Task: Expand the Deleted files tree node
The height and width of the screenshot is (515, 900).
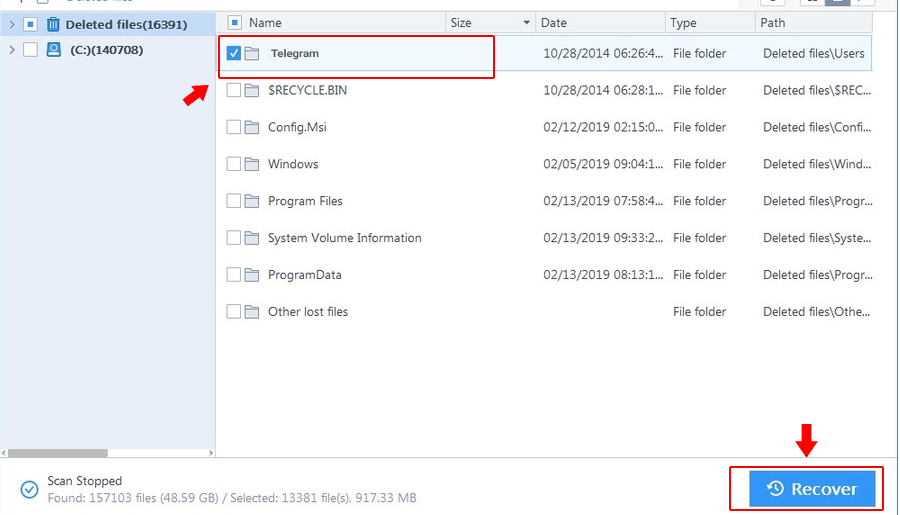Action: point(11,25)
